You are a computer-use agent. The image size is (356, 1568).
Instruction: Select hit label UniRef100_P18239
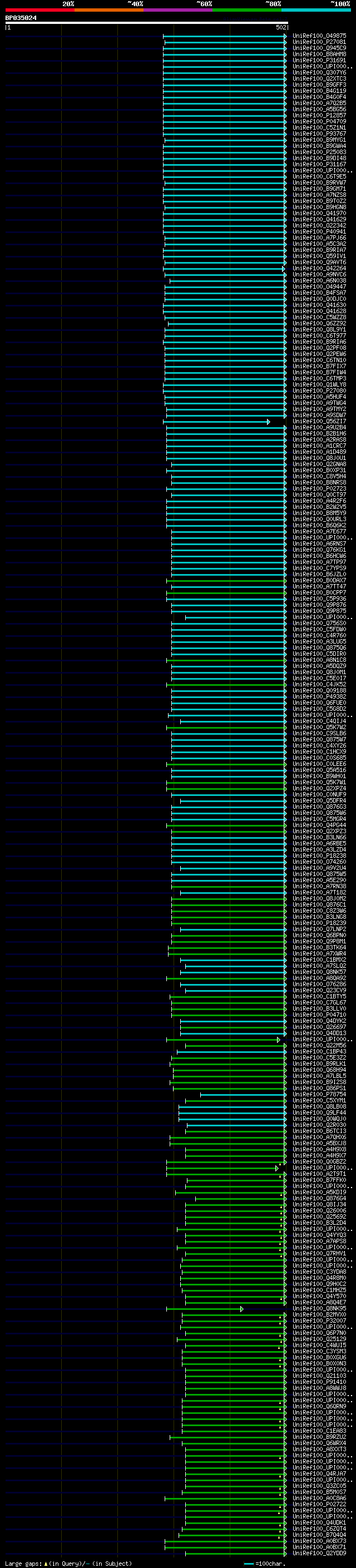point(319,923)
